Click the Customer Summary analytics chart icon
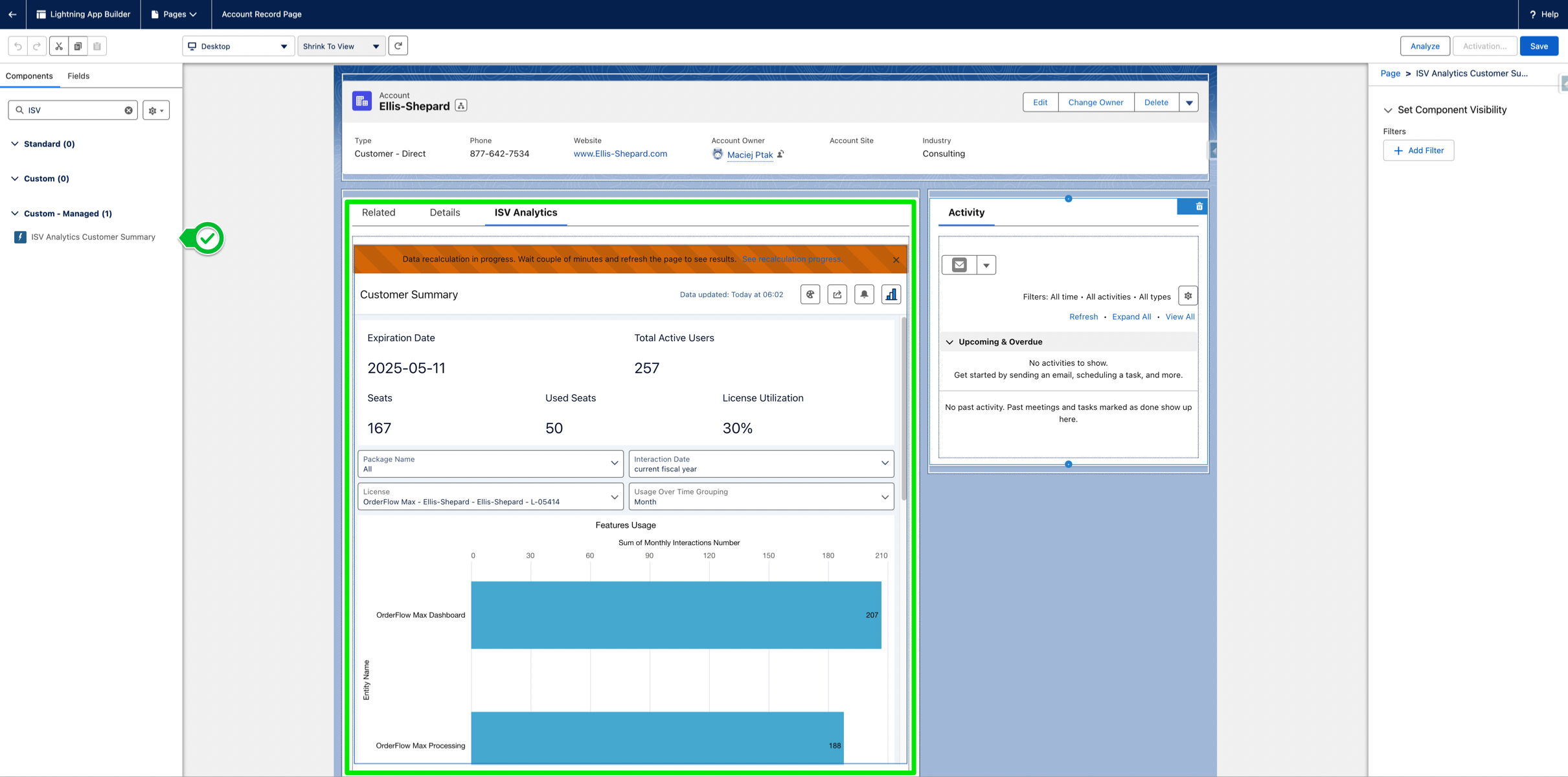Image resolution: width=1568 pixels, height=777 pixels. point(889,294)
